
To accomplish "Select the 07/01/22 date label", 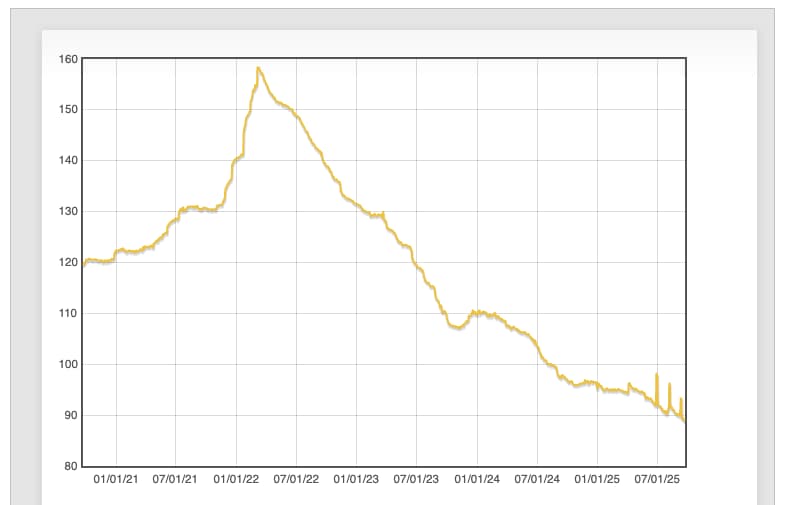I will (296, 479).
